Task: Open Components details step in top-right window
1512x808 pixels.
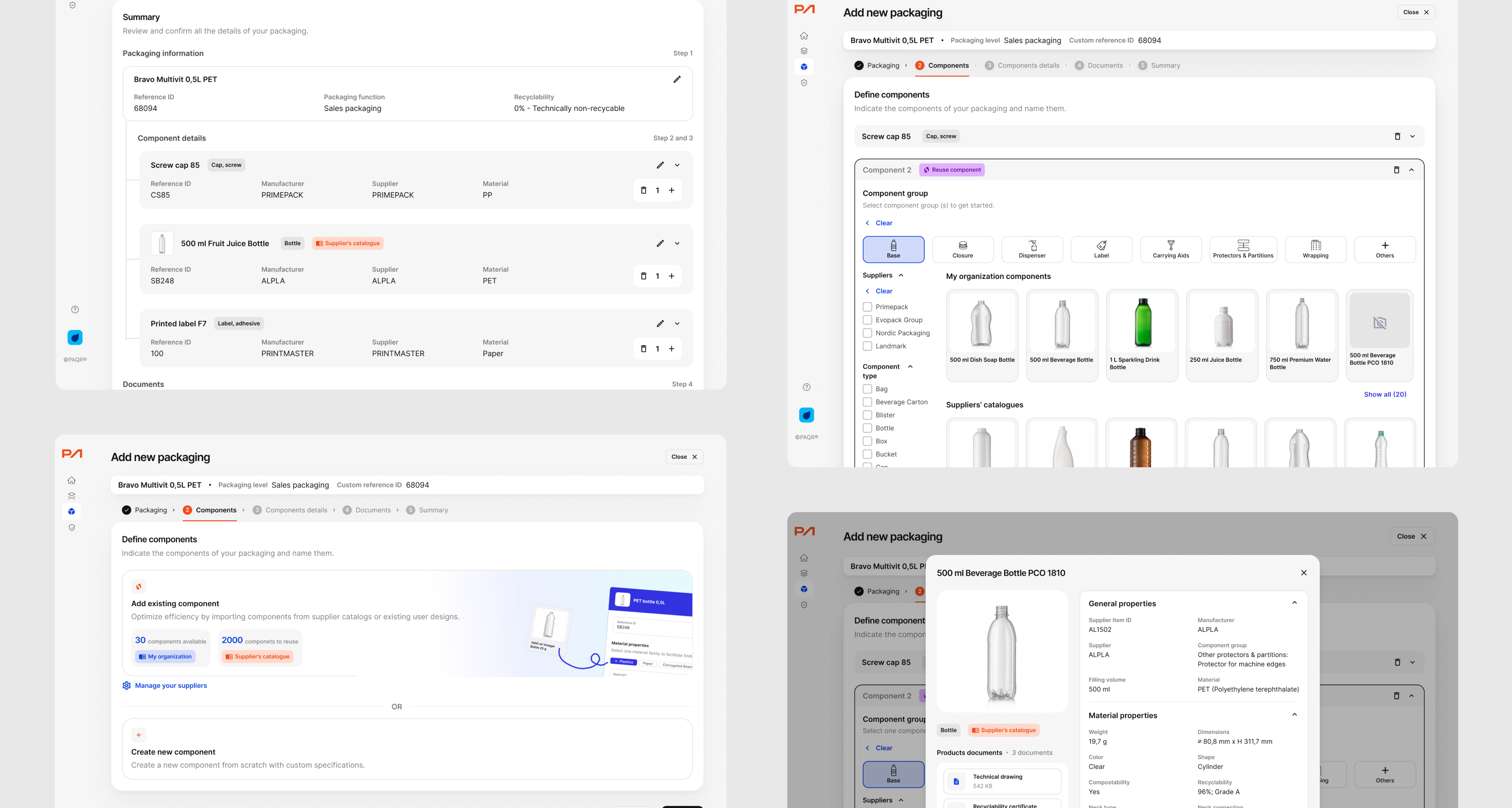Action: click(1022, 66)
